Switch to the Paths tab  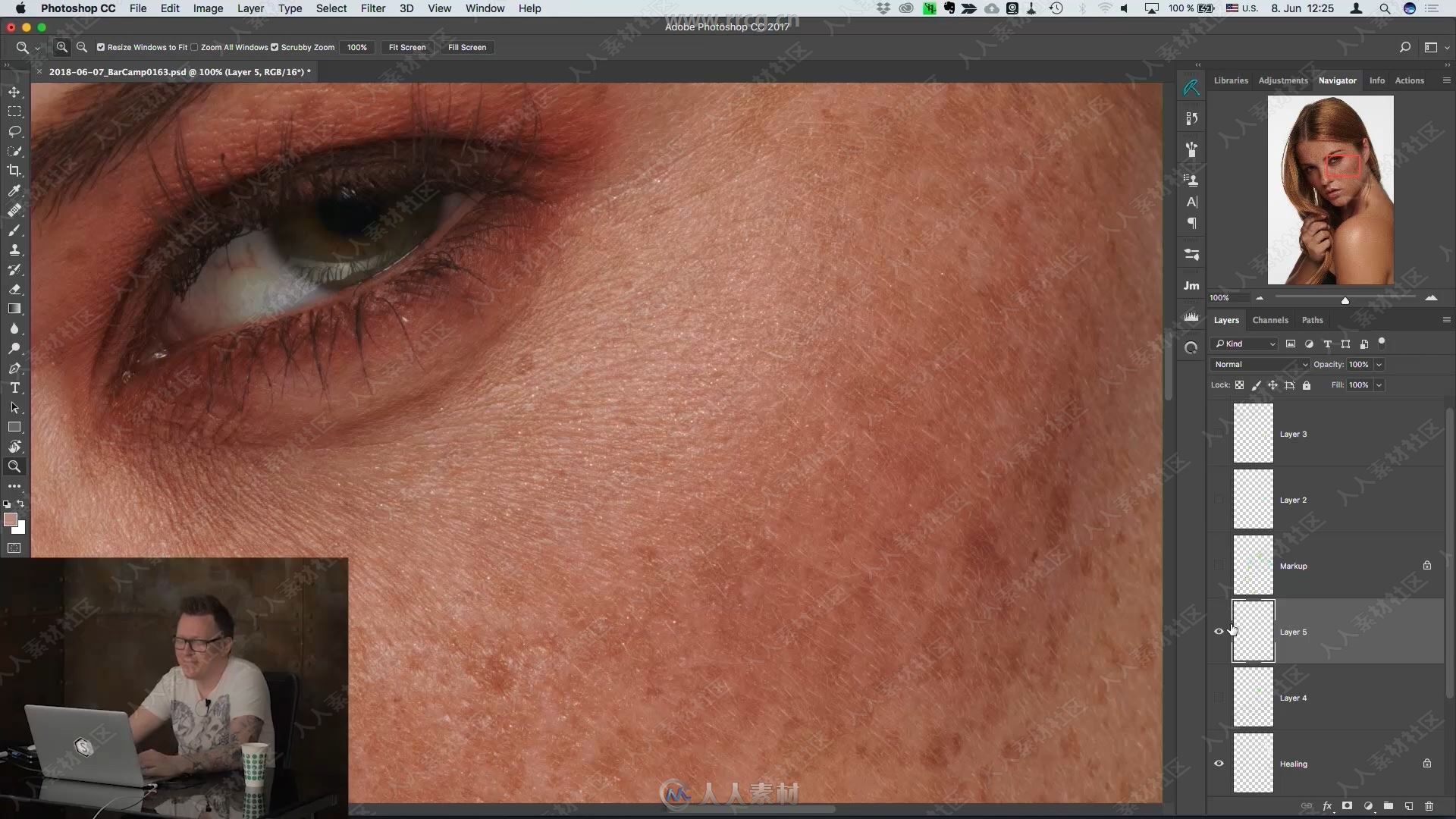pyautogui.click(x=1312, y=320)
